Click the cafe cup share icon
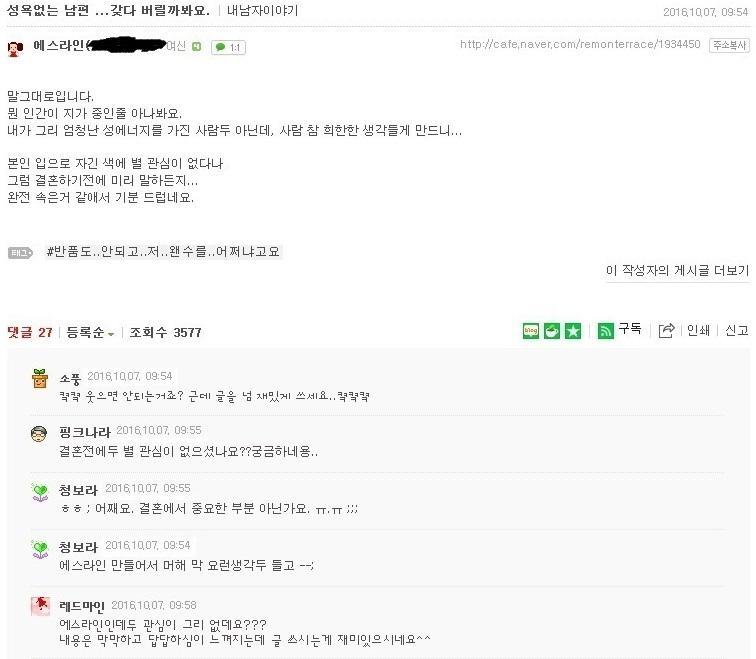Screen dimensions: 756x659 pos(552,331)
